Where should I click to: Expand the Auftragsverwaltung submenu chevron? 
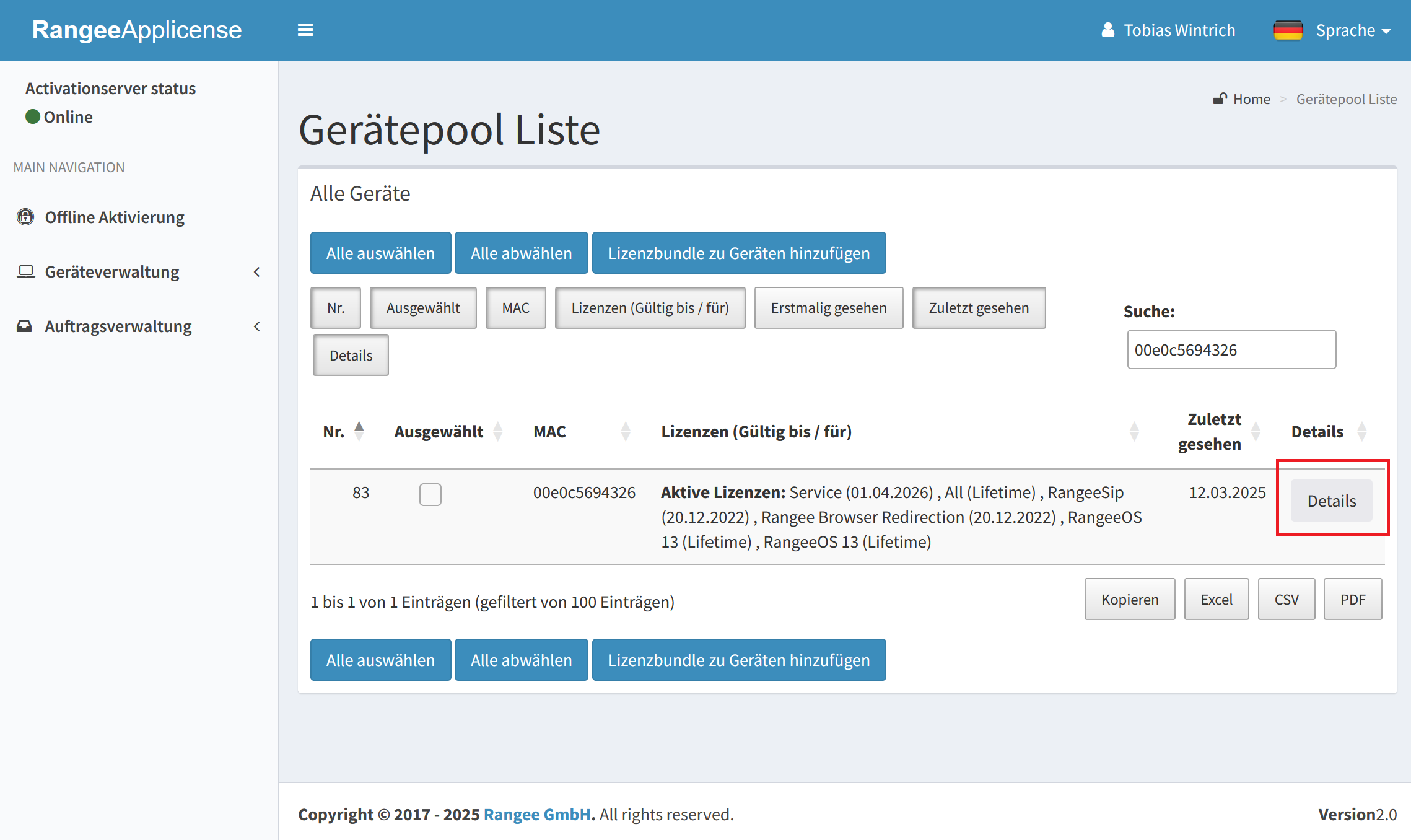tap(257, 326)
